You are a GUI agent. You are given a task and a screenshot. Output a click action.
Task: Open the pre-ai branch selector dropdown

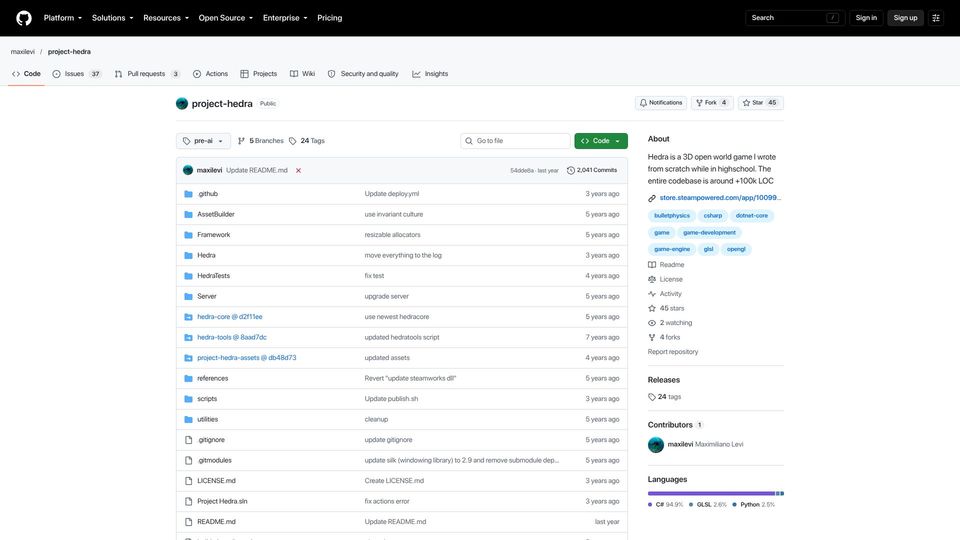[x=203, y=141]
